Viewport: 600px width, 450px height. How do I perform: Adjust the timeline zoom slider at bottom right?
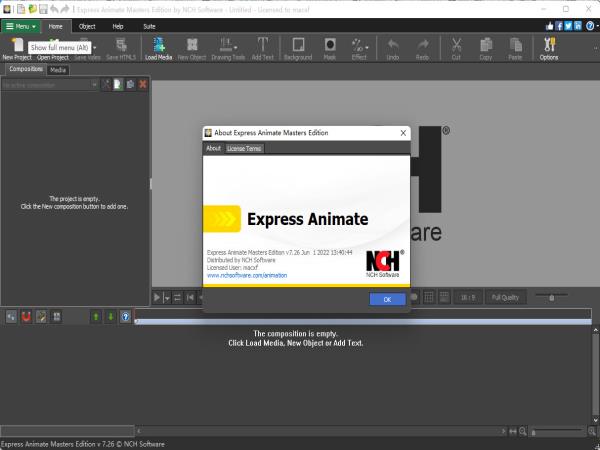558,432
